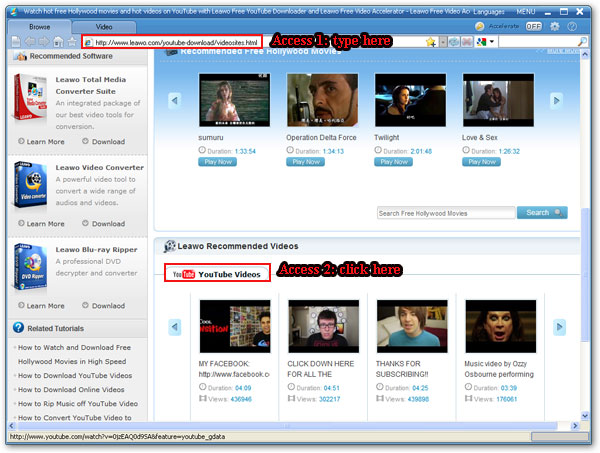The height and width of the screenshot is (453, 600).
Task: Open the help question mark icon
Action: tap(572, 26)
